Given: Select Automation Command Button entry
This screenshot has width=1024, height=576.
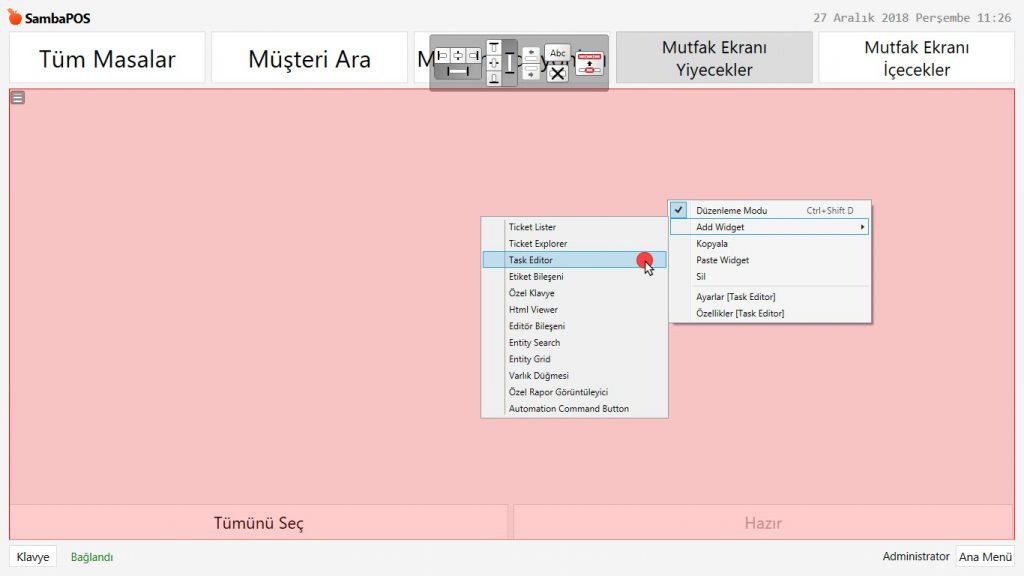Looking at the screenshot, I should point(568,409).
